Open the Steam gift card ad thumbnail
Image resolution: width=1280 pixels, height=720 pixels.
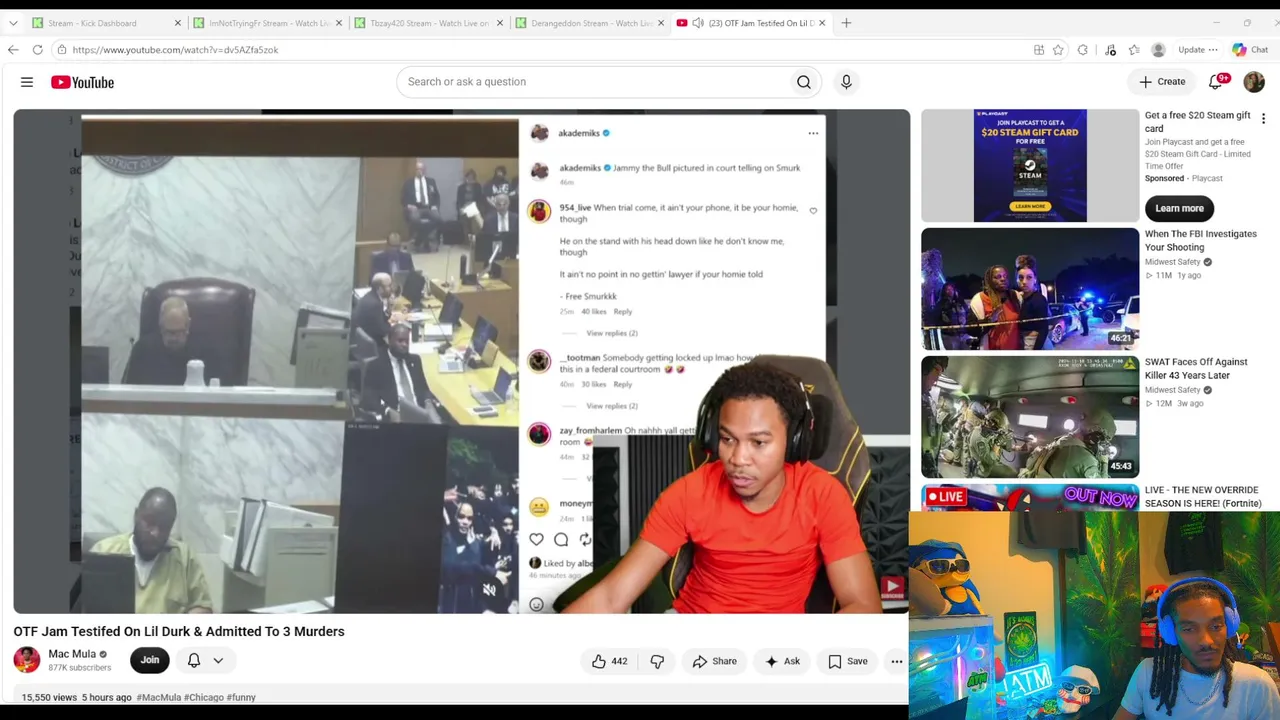(x=1030, y=165)
